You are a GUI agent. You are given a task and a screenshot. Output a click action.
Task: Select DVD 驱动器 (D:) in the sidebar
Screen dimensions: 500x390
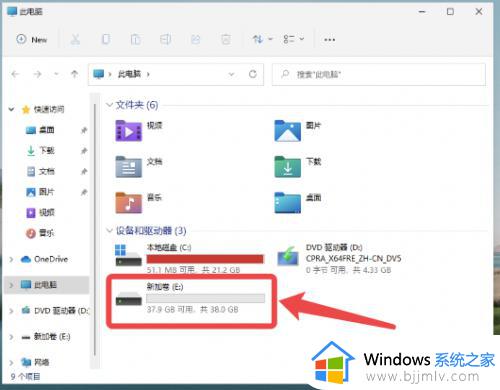55,311
